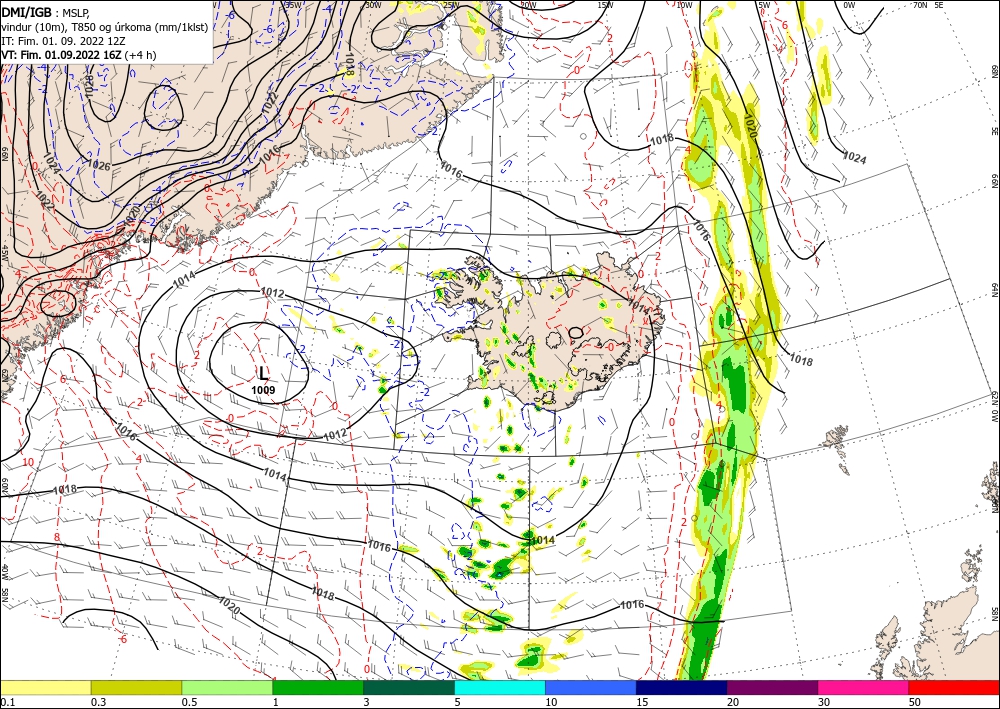Click the '0.3' legend value
This screenshot has height=709, width=1000.
[x=98, y=702]
